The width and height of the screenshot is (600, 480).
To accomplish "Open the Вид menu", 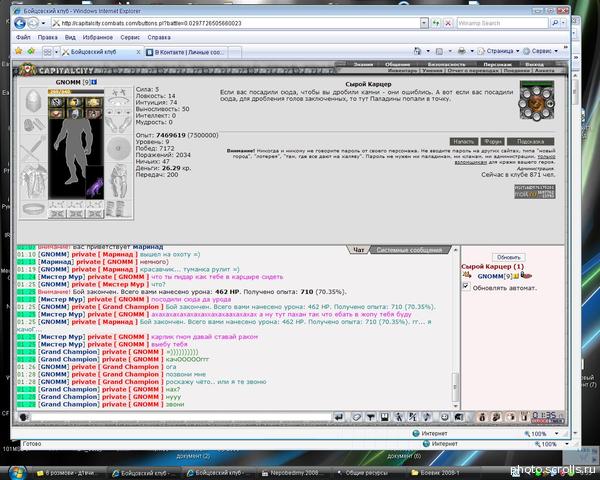I will [70, 38].
